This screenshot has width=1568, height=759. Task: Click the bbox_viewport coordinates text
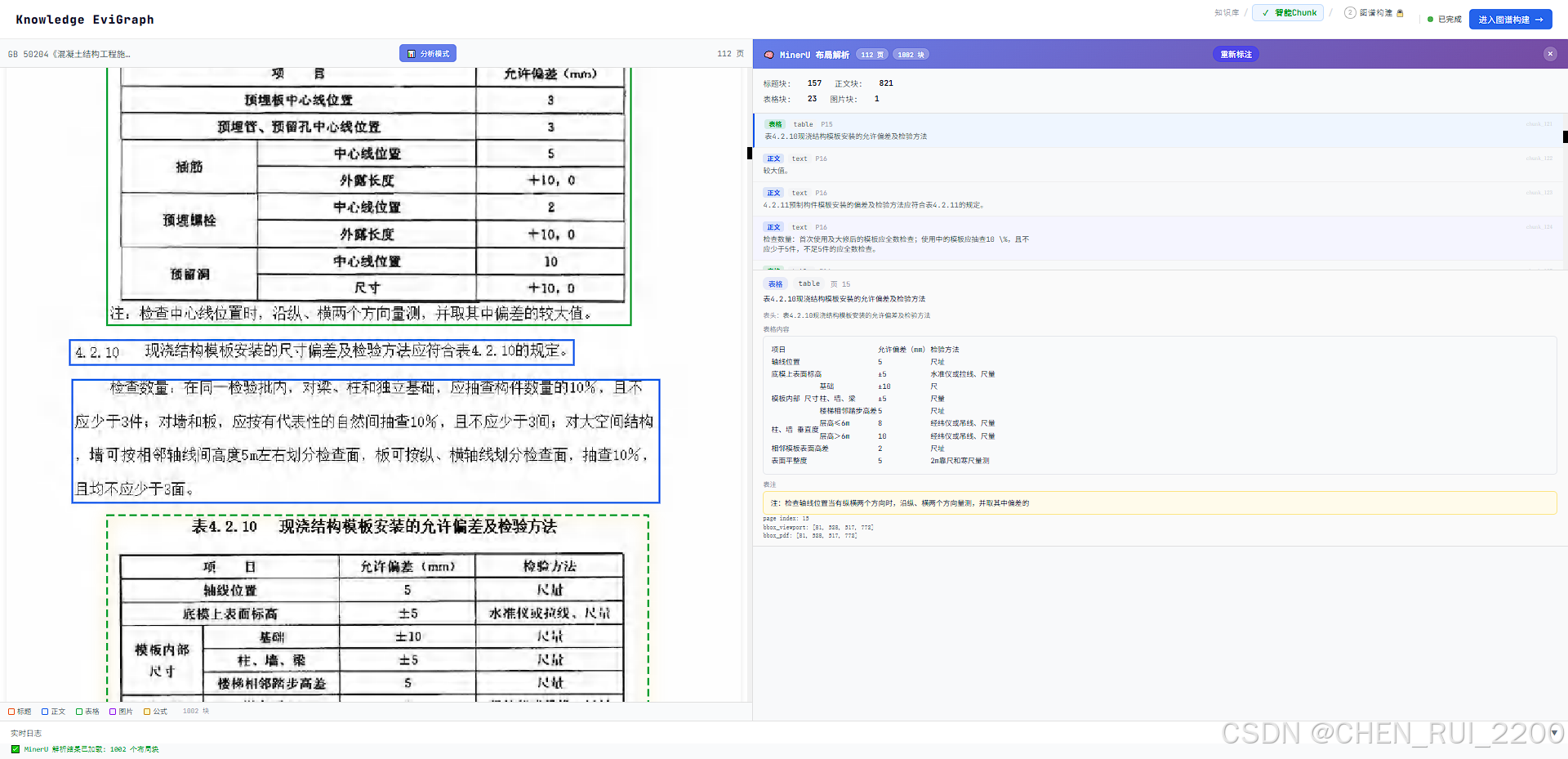point(817,528)
